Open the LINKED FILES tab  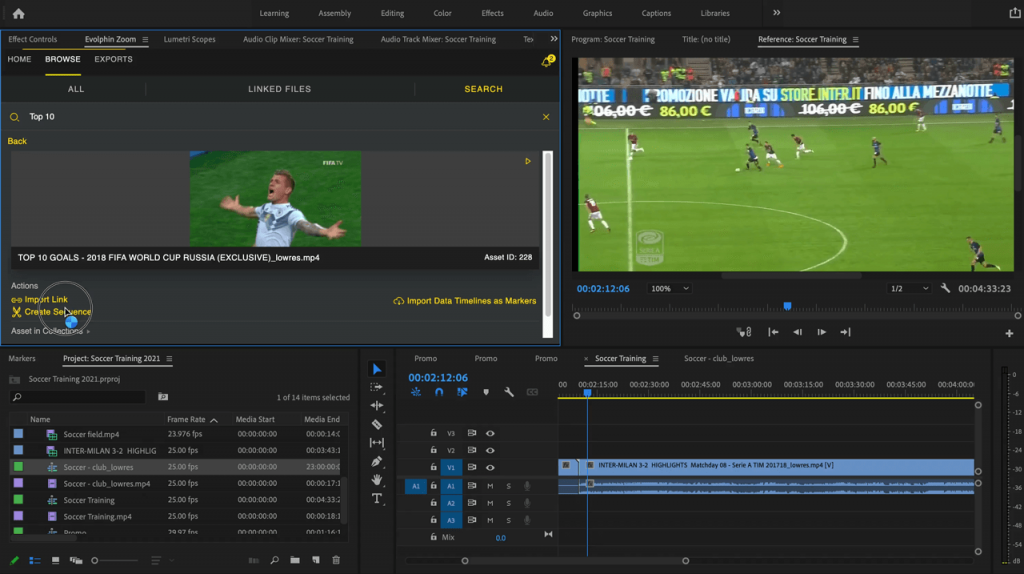[x=280, y=89]
